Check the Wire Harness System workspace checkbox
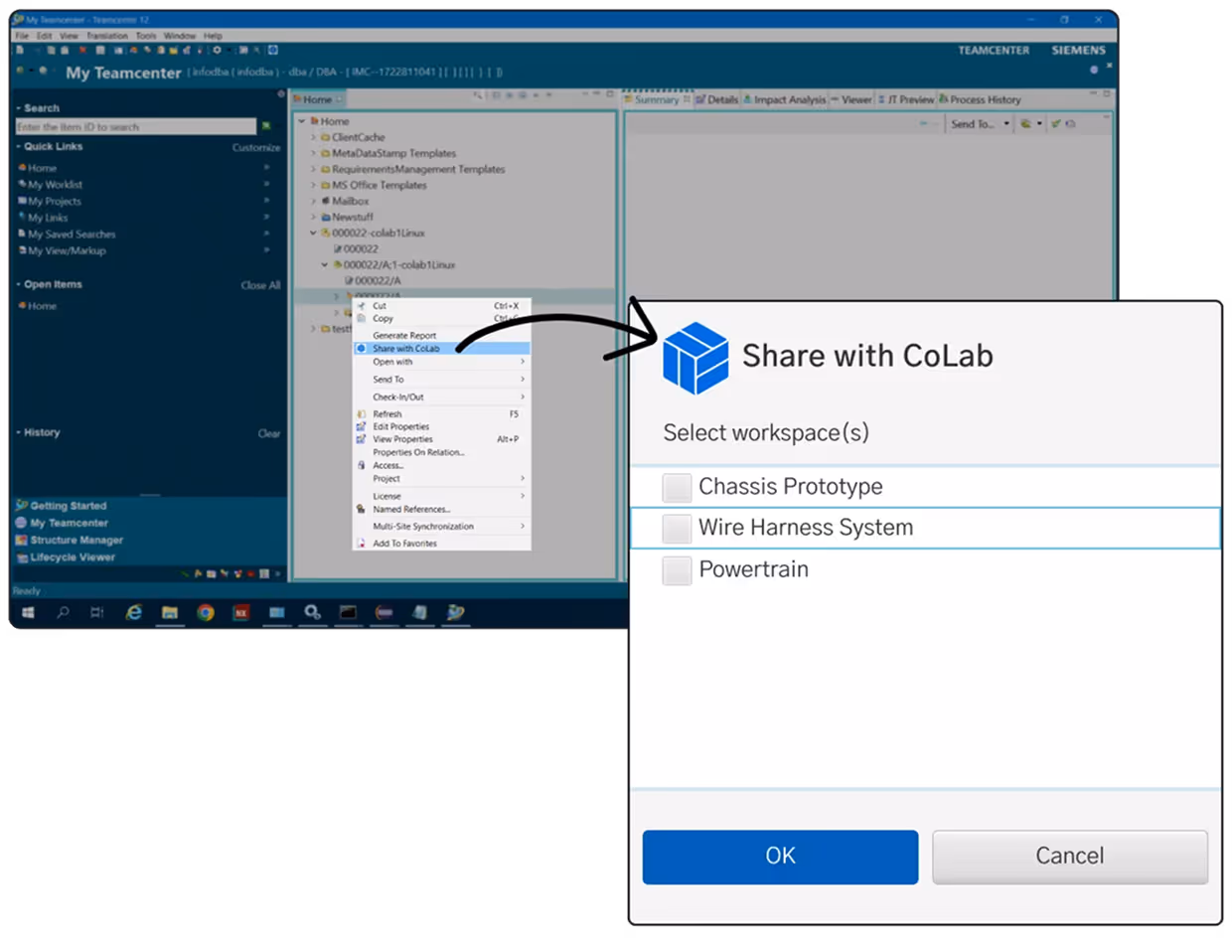Image resolution: width=1232 pixels, height=952 pixels. [677, 528]
